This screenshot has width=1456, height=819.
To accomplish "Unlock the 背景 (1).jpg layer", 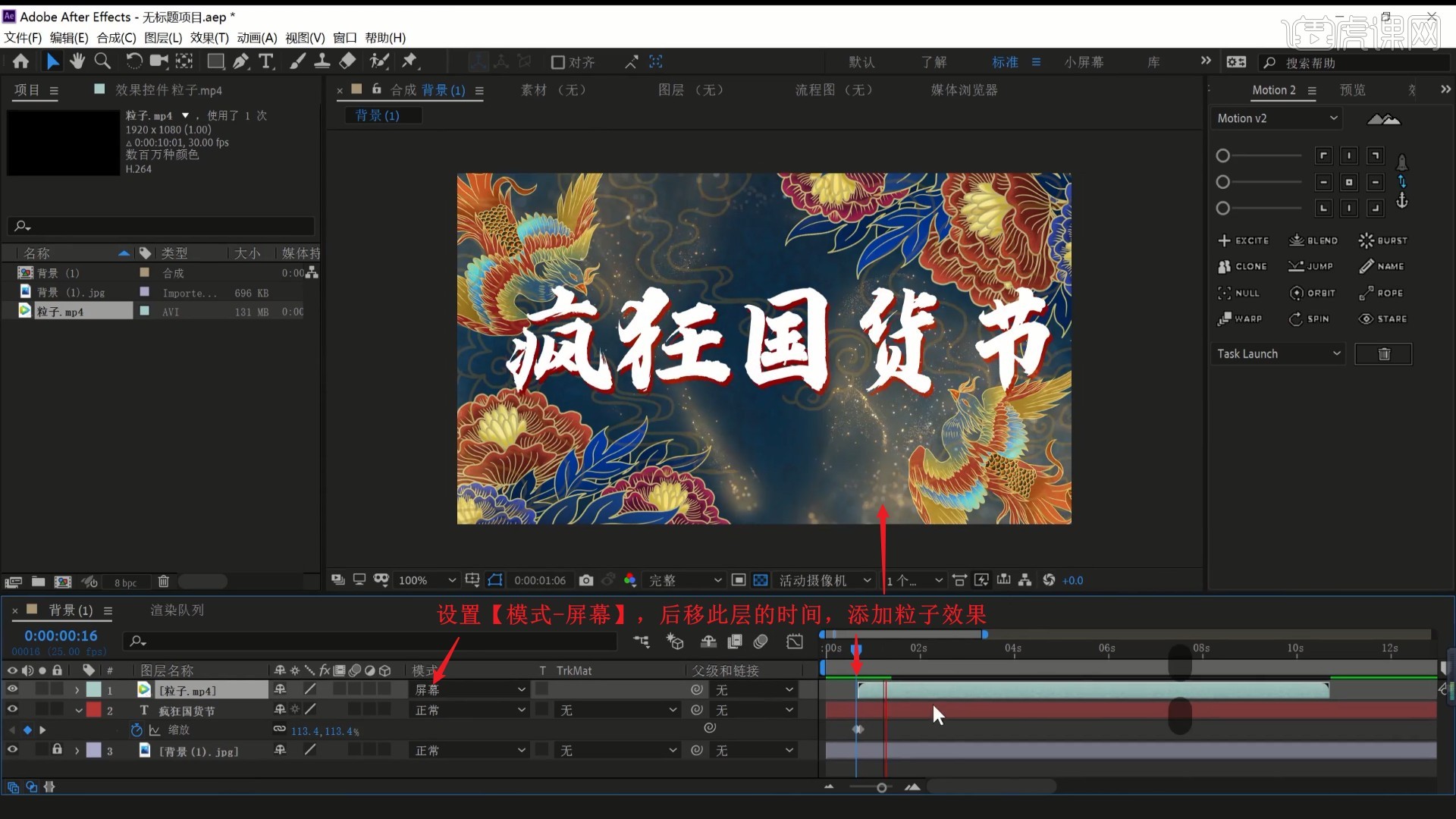I will click(x=57, y=750).
